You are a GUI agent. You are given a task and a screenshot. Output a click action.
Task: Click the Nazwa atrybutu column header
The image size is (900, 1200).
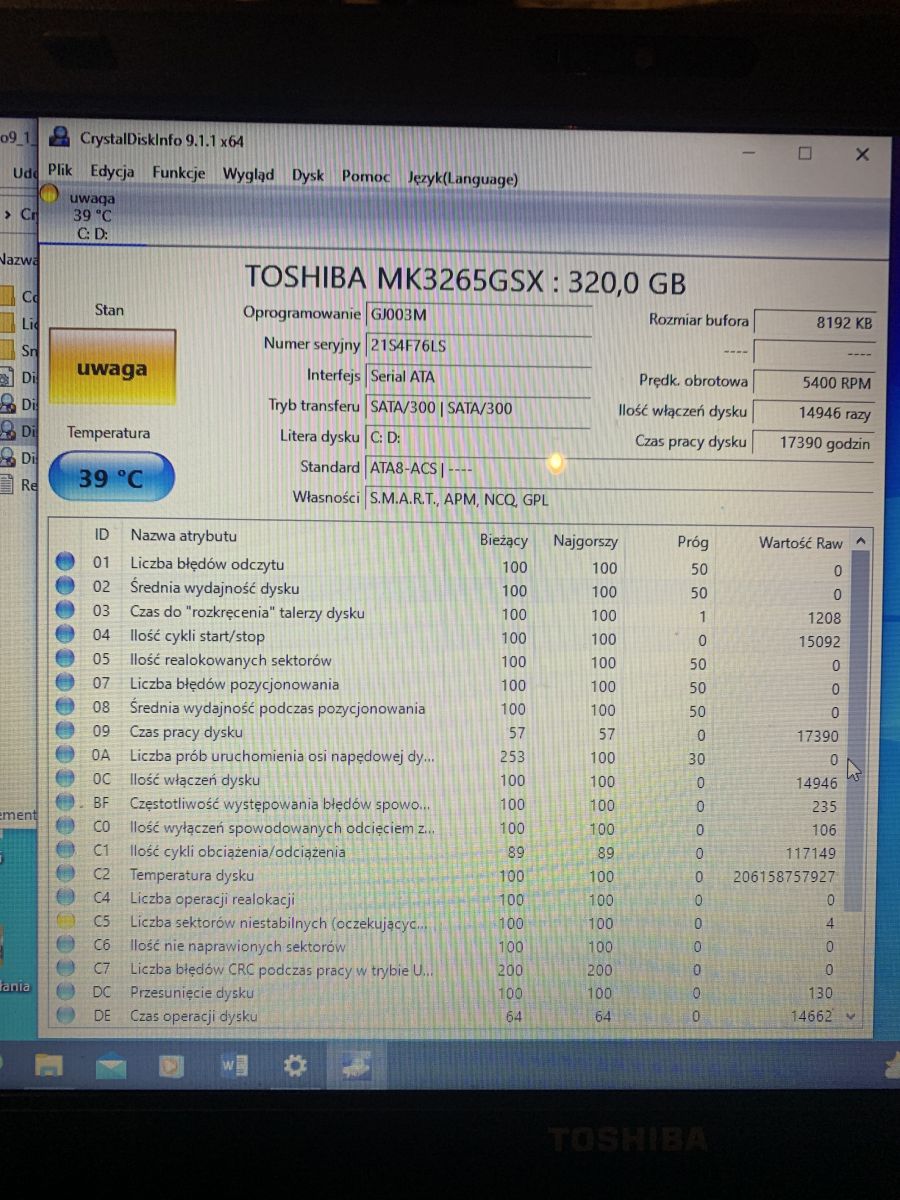pos(184,536)
